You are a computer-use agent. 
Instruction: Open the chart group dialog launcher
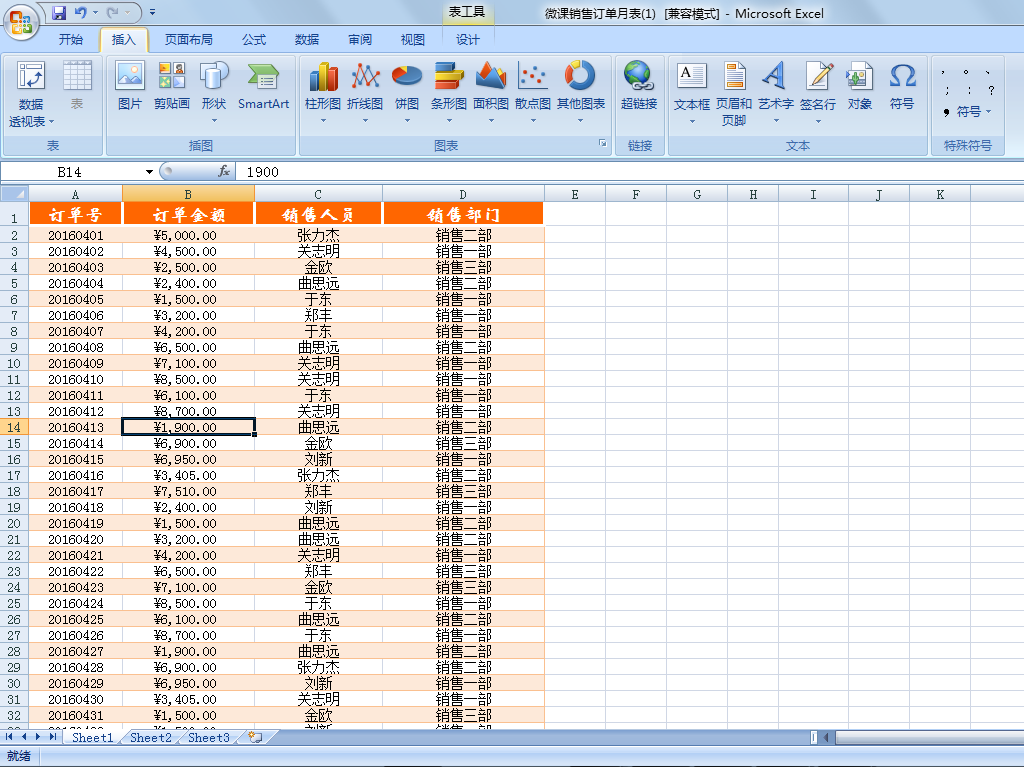coord(603,143)
